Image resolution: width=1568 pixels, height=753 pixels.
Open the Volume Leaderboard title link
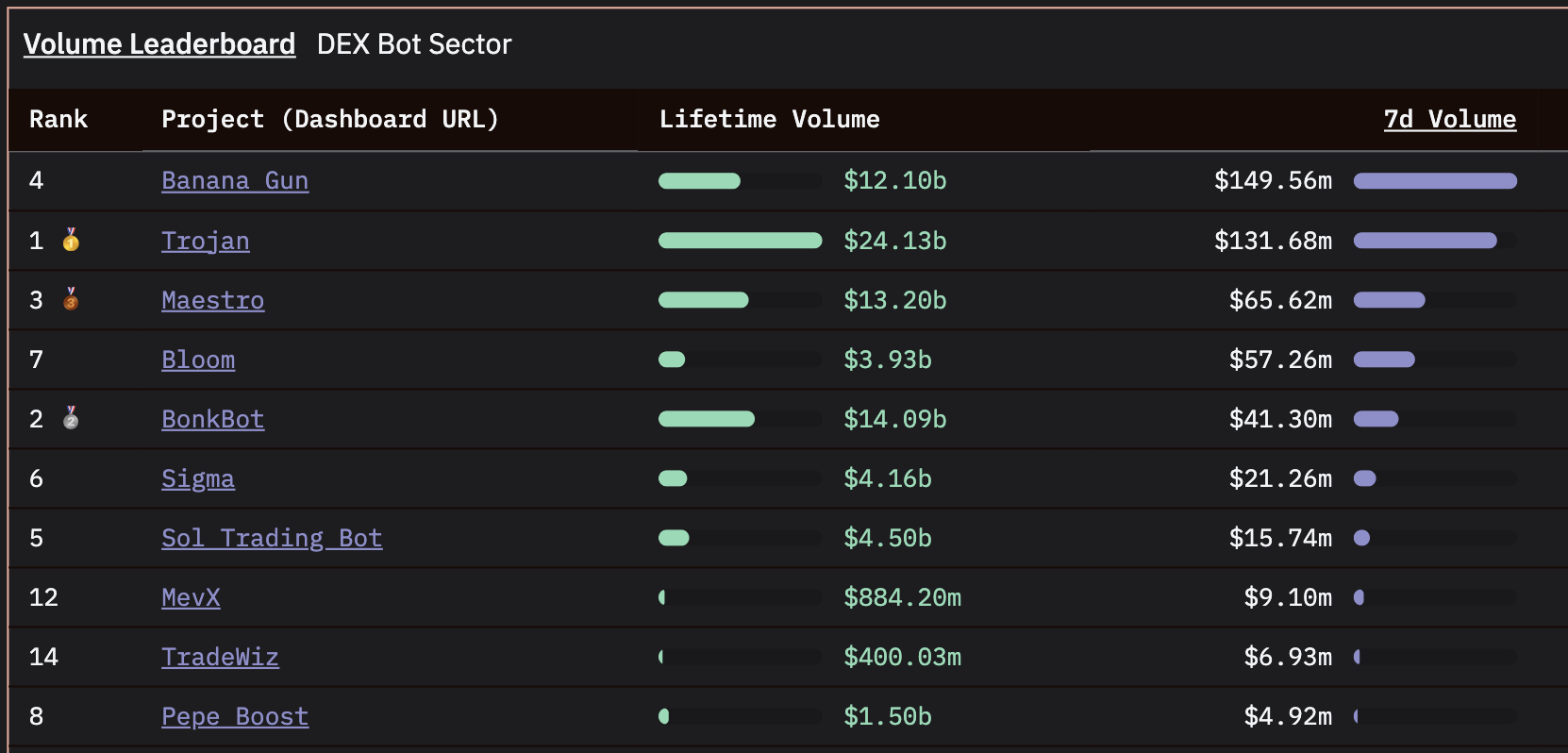159,44
